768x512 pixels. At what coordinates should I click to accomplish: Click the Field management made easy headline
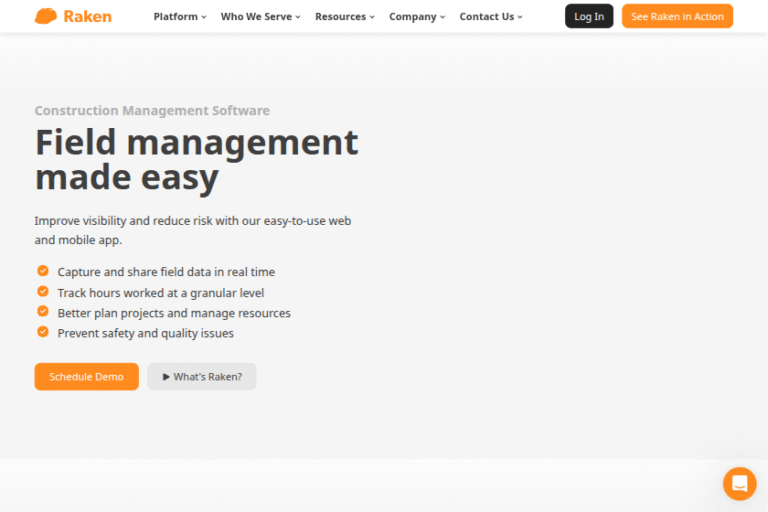(x=196, y=160)
